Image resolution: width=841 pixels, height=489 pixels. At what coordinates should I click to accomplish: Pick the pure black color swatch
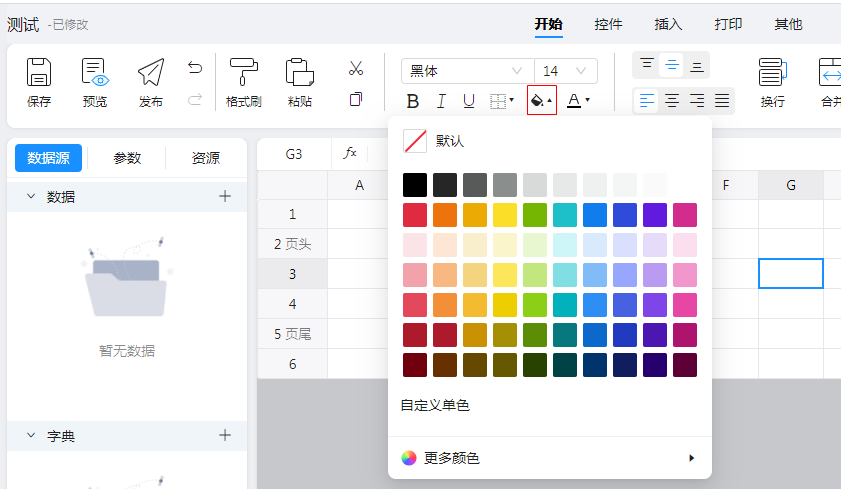415,185
